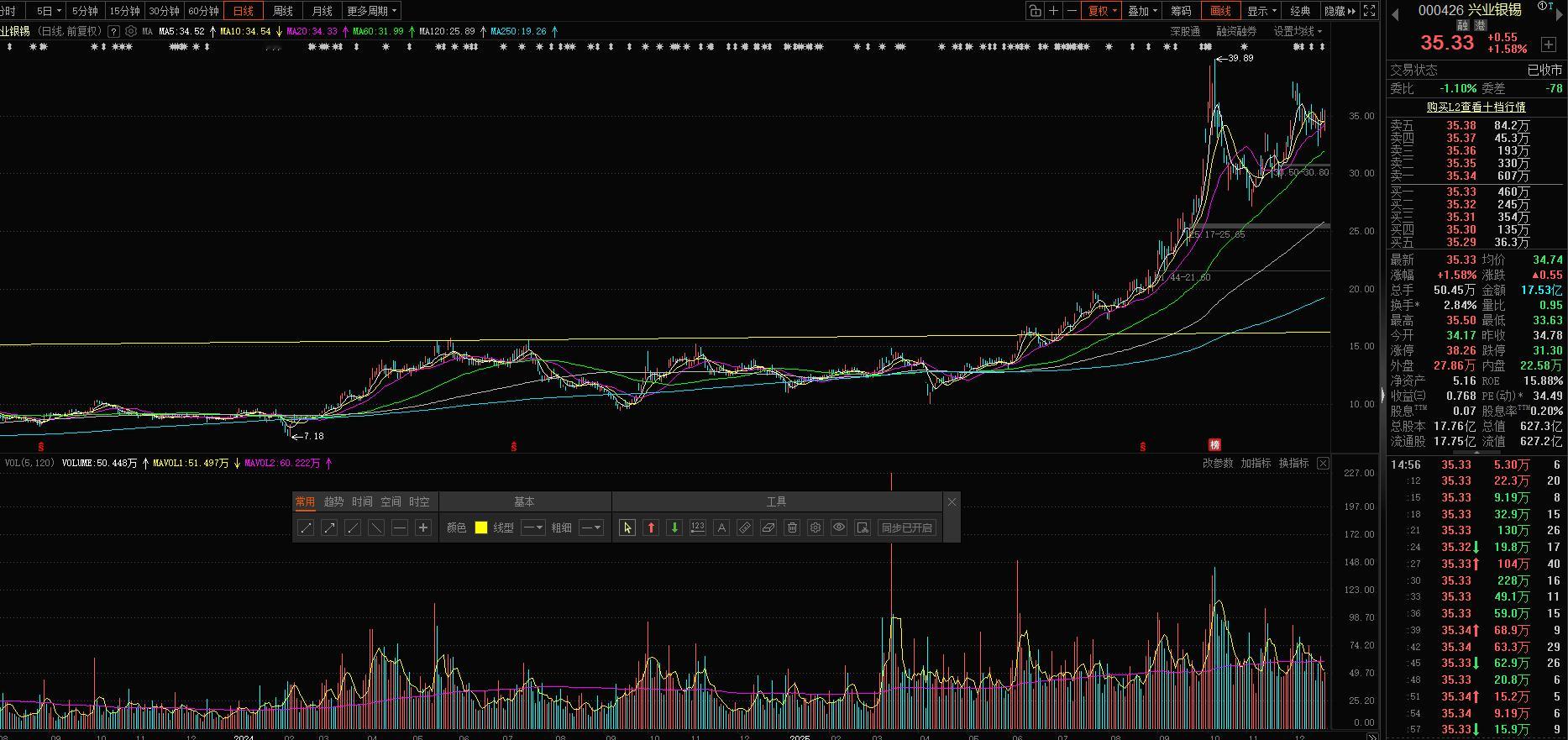1568x740 pixels.
Task: Toggle the 同步已开启 sync button
Action: click(906, 527)
